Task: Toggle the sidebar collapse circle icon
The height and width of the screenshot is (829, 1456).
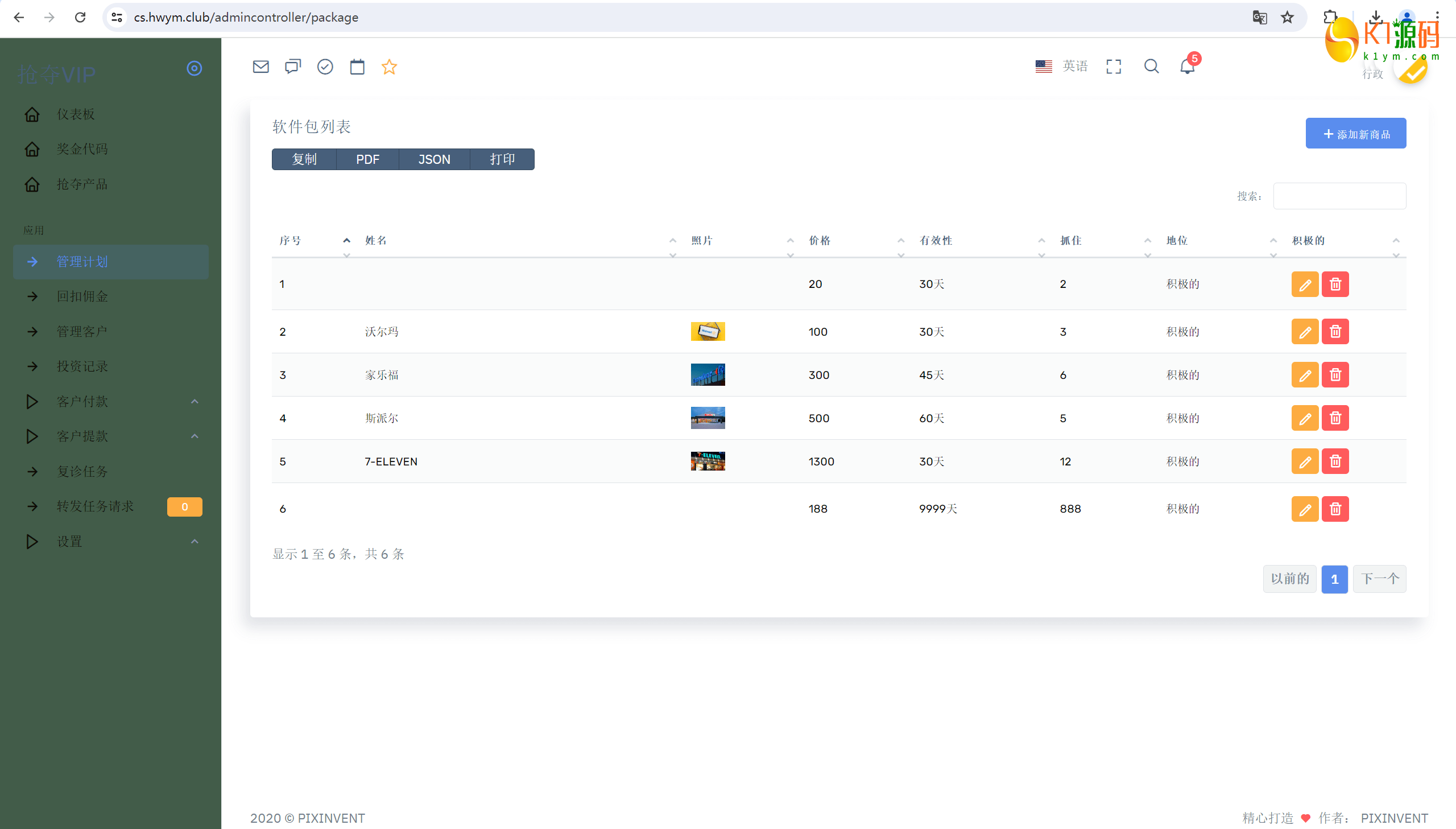Action: point(194,68)
